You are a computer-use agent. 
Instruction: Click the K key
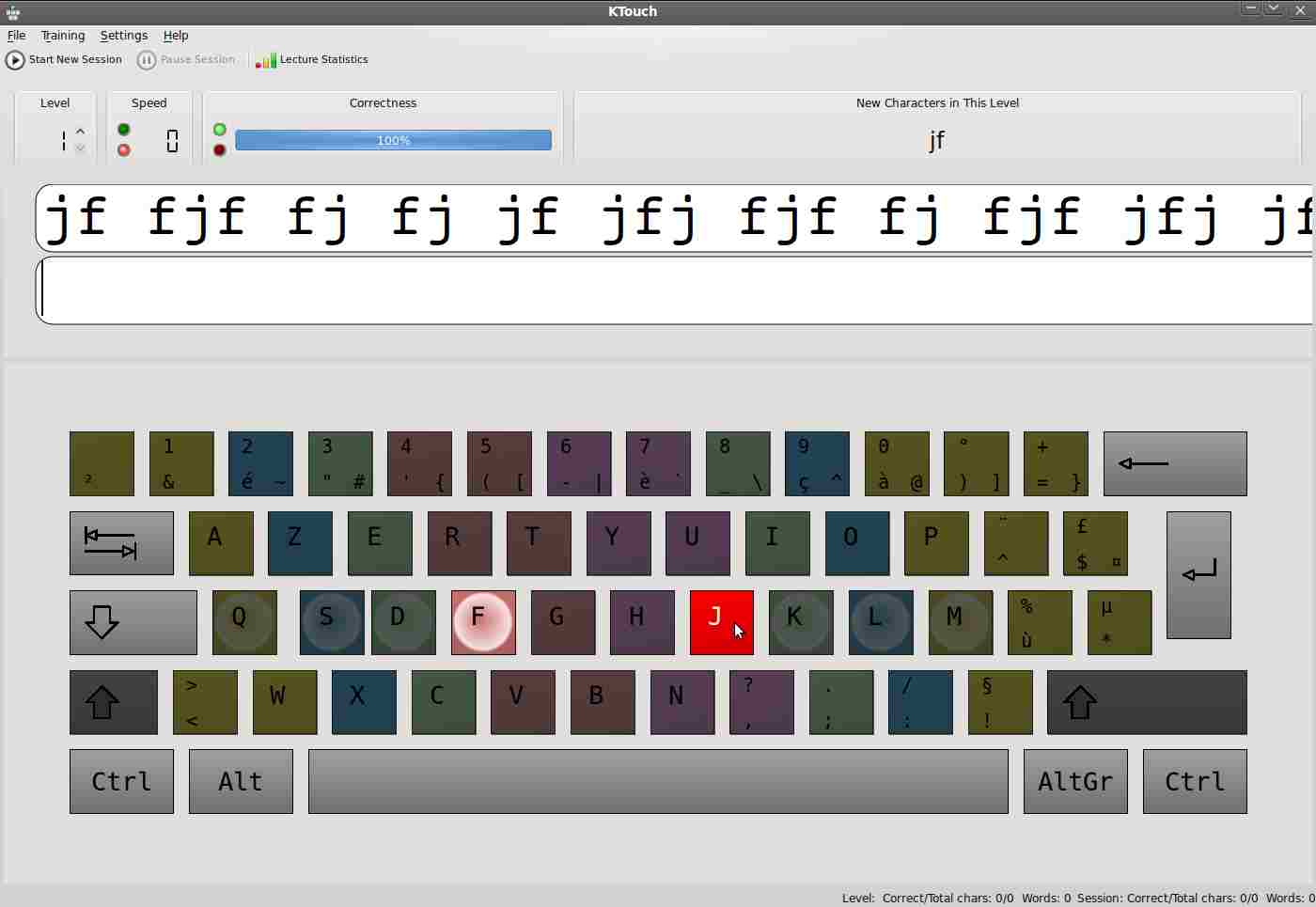pyautogui.click(x=801, y=622)
